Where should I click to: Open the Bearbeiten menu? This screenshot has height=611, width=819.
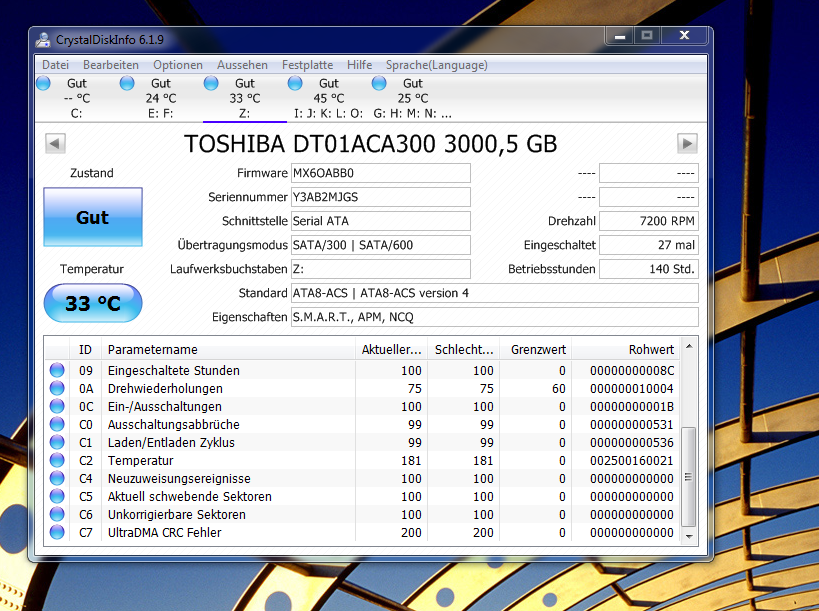[111, 65]
